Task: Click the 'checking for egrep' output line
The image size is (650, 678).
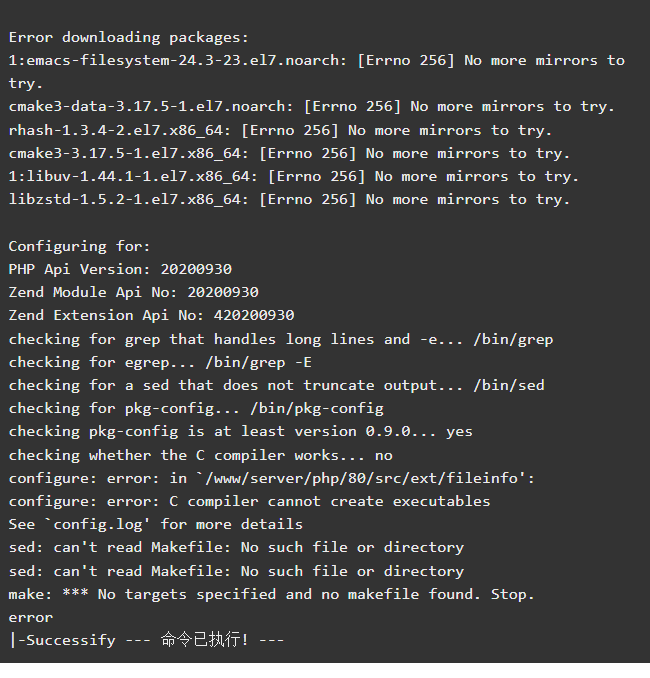Action: [x=160, y=362]
